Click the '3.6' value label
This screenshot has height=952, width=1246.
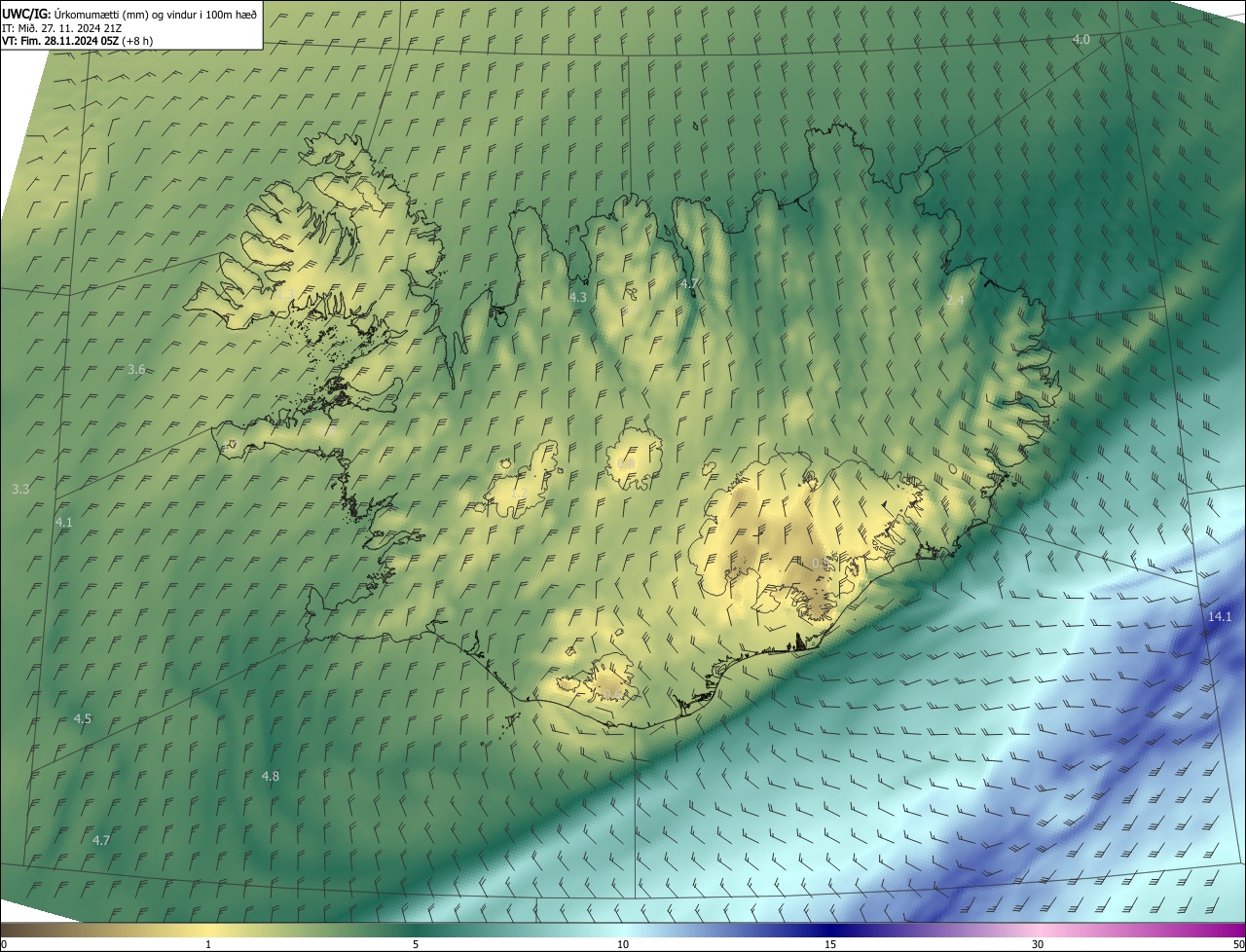pyautogui.click(x=136, y=369)
